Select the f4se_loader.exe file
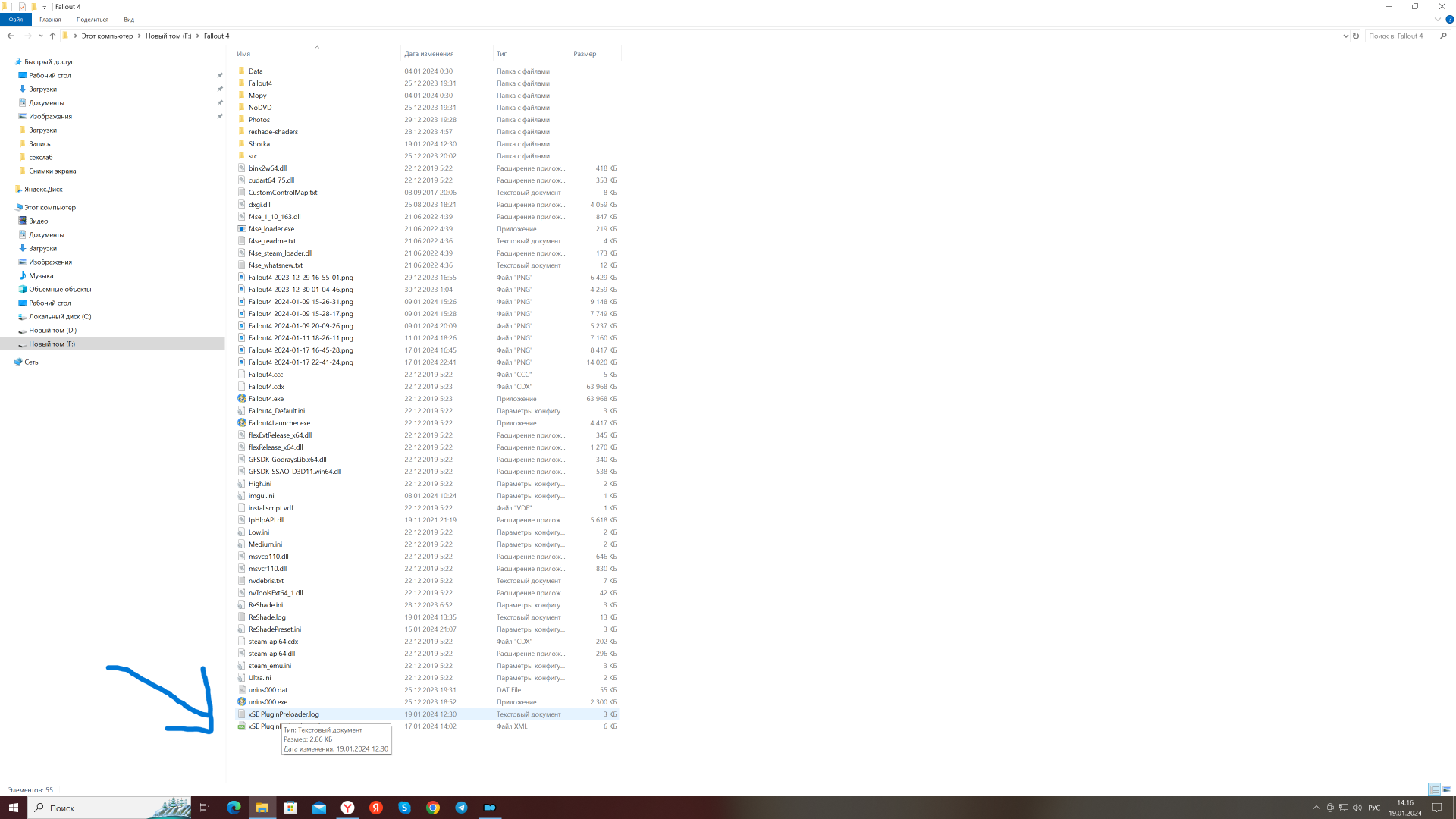Image resolution: width=1456 pixels, height=819 pixels. click(x=271, y=229)
